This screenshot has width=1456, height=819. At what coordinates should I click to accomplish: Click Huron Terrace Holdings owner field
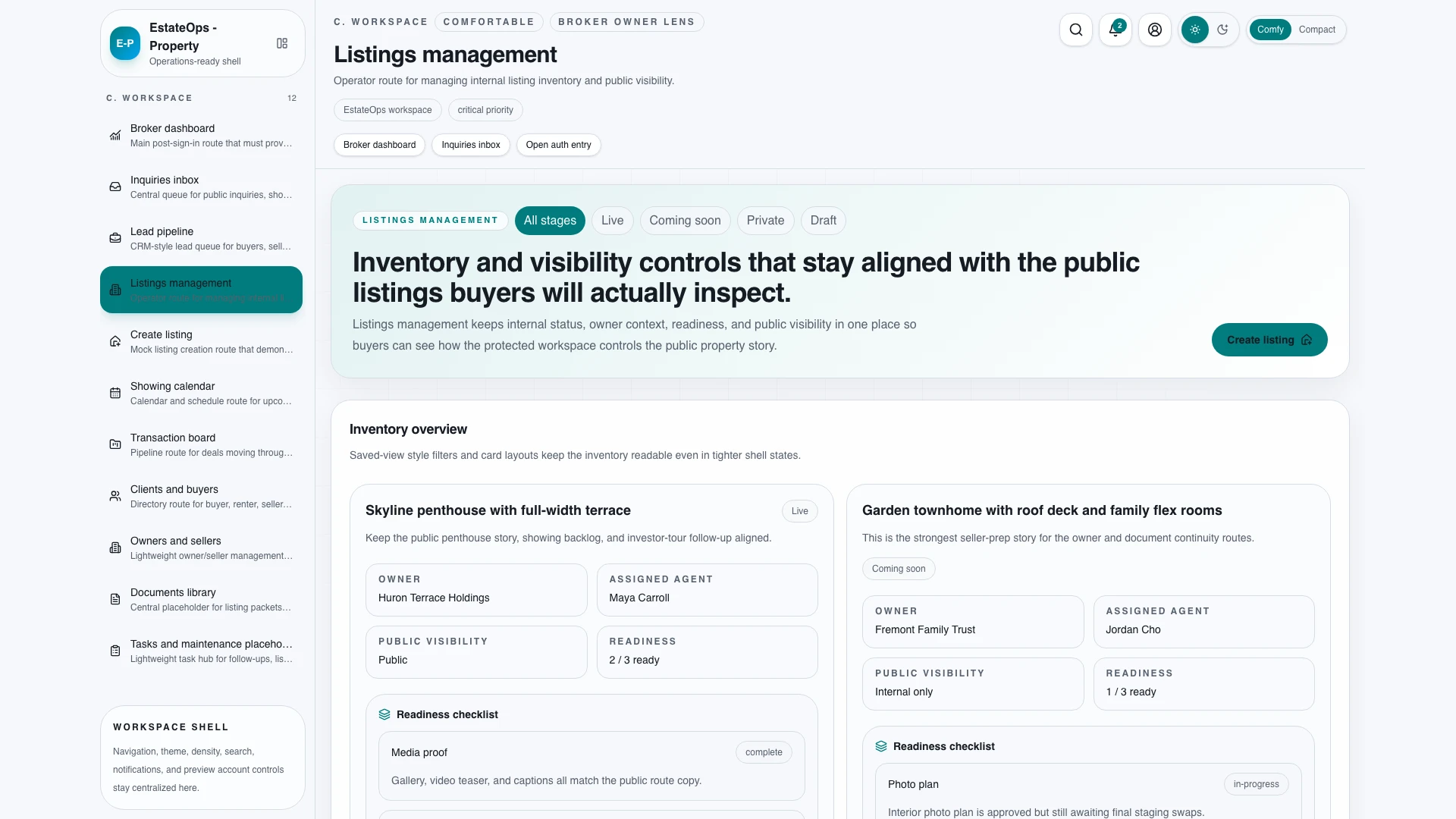click(x=476, y=590)
